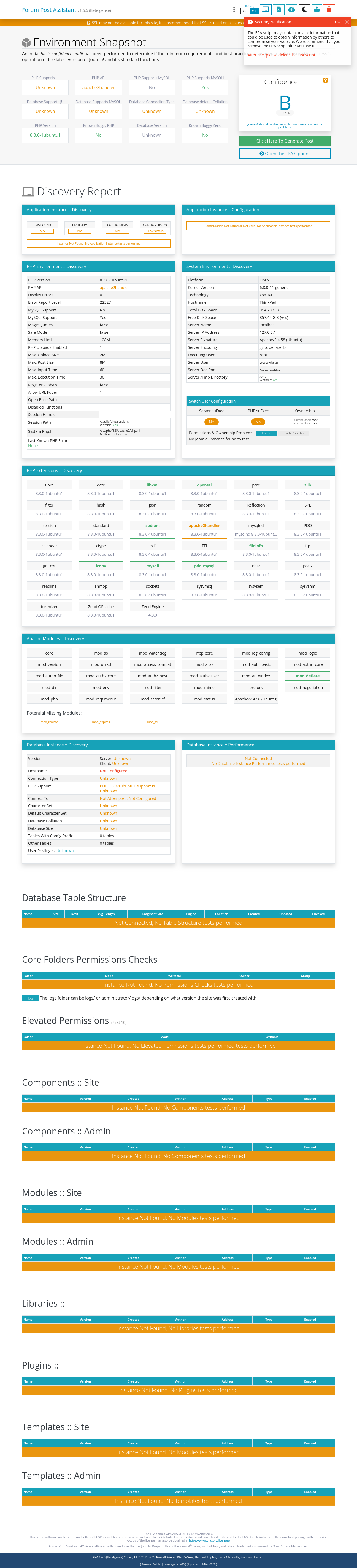Click the mod_php Apache module box
Viewport: 357px width, 1568px height.
click(x=49, y=699)
